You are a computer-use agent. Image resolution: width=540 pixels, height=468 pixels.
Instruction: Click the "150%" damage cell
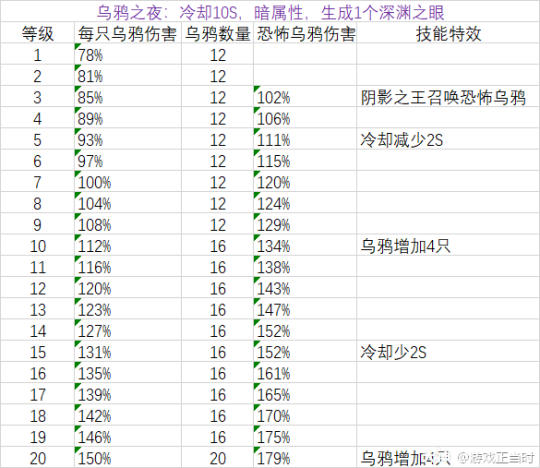[127, 458]
